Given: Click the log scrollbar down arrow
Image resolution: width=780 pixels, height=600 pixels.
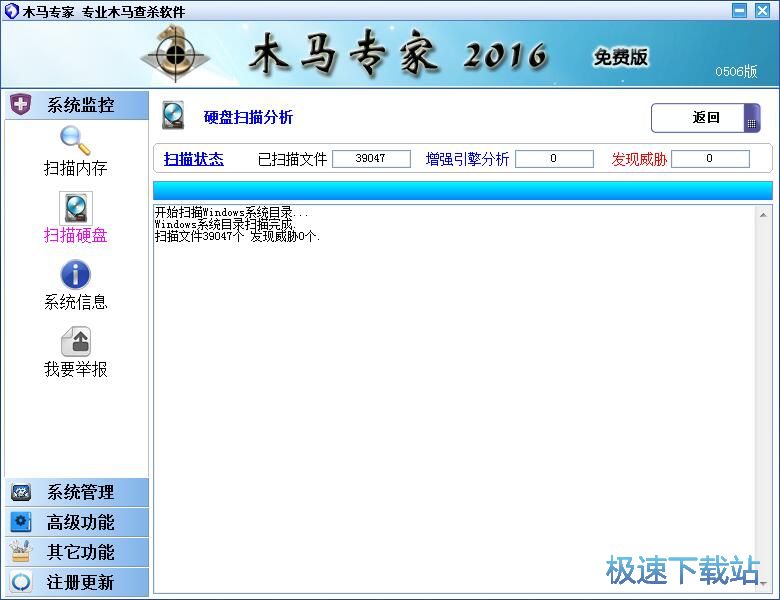Looking at the screenshot, I should (764, 583).
